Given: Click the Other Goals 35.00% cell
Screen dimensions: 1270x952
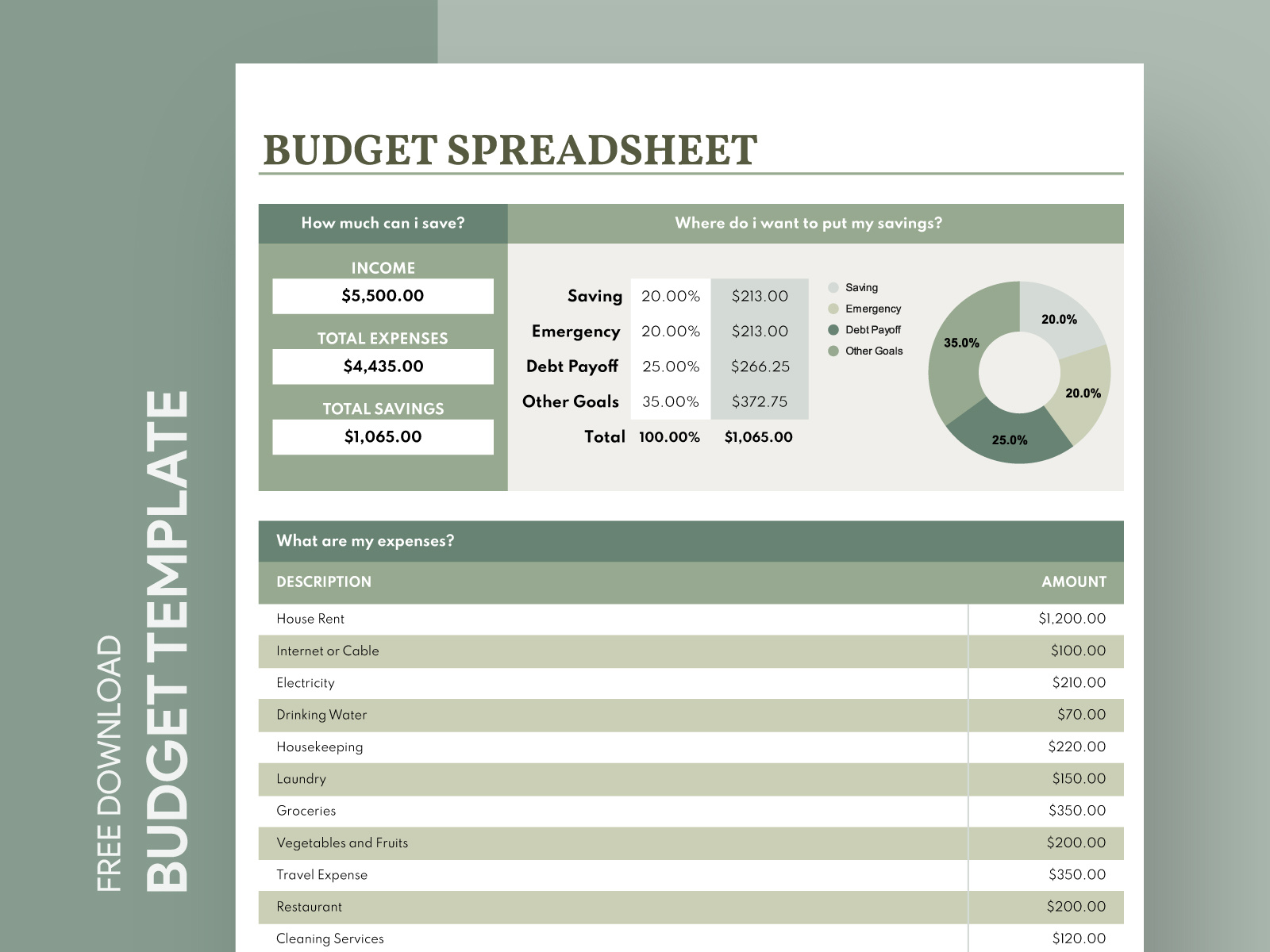Looking at the screenshot, I should (671, 401).
